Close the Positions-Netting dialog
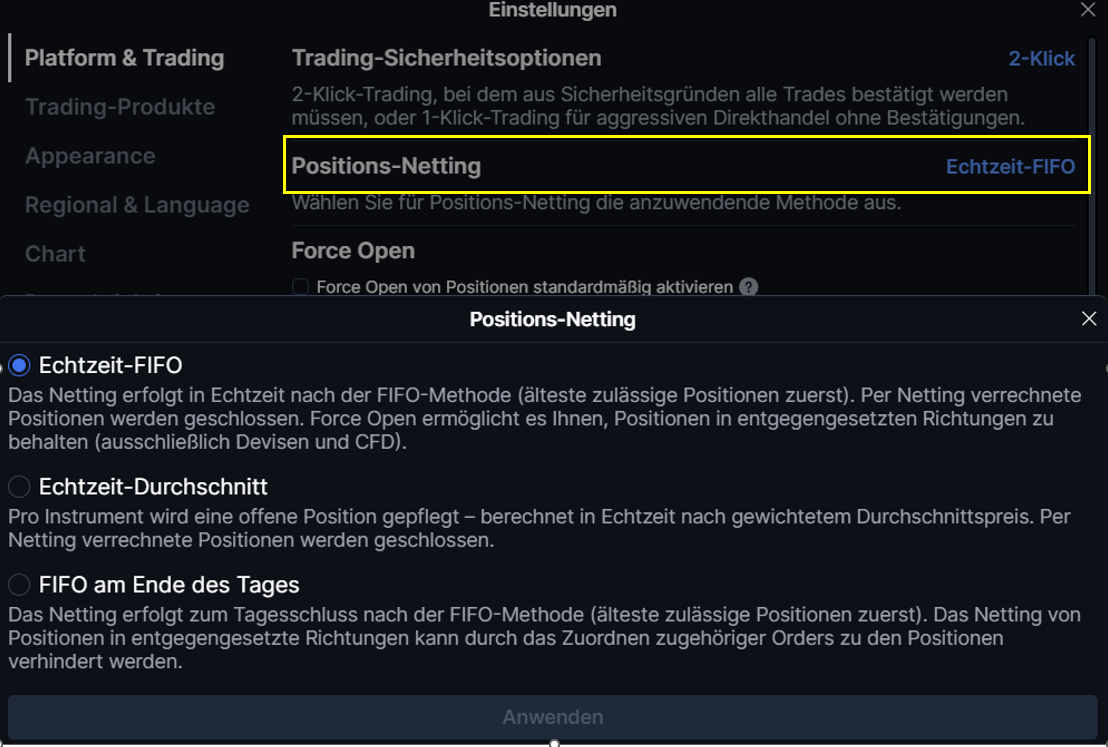Image resolution: width=1108 pixels, height=747 pixels. click(x=1088, y=319)
